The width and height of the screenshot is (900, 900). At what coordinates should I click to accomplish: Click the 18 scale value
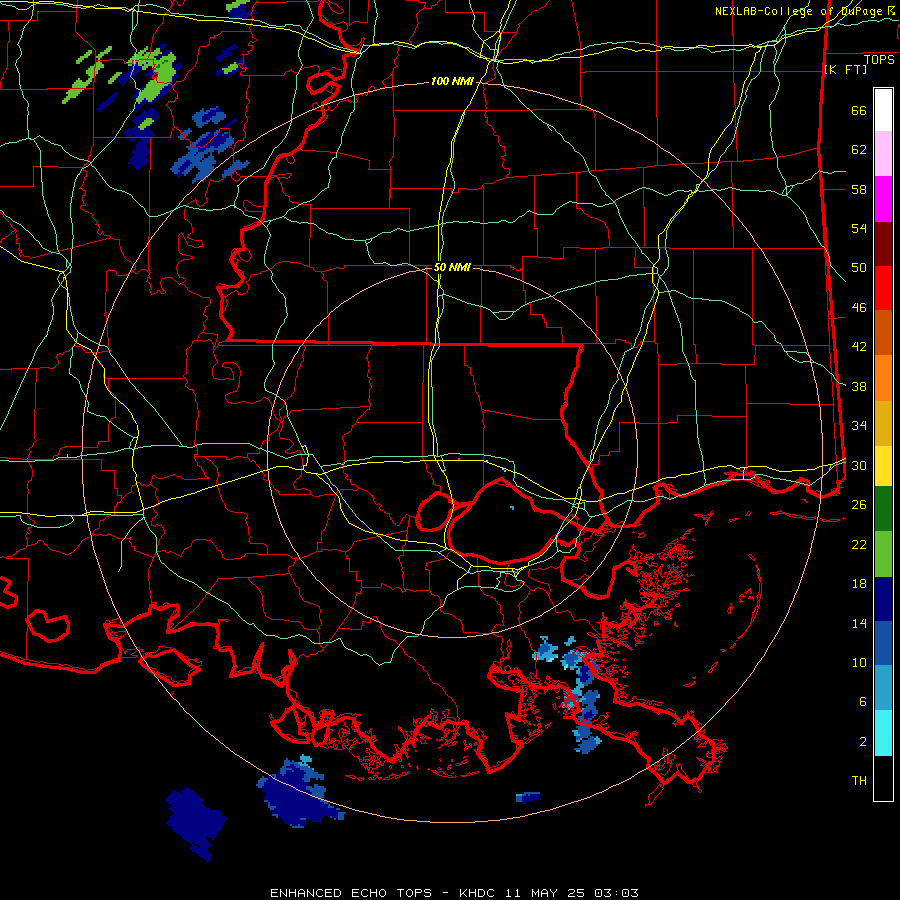pyautogui.click(x=859, y=584)
